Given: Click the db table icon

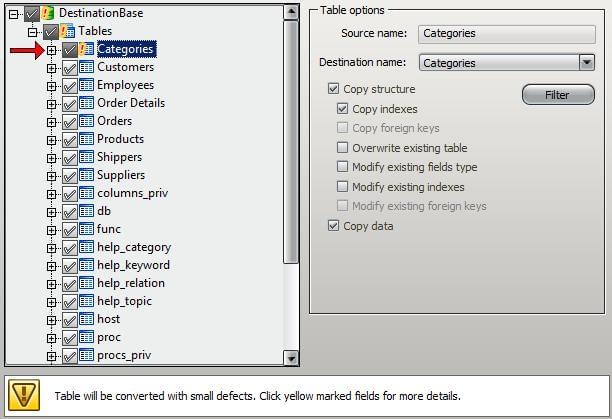Looking at the screenshot, I should pyautogui.click(x=86, y=211).
